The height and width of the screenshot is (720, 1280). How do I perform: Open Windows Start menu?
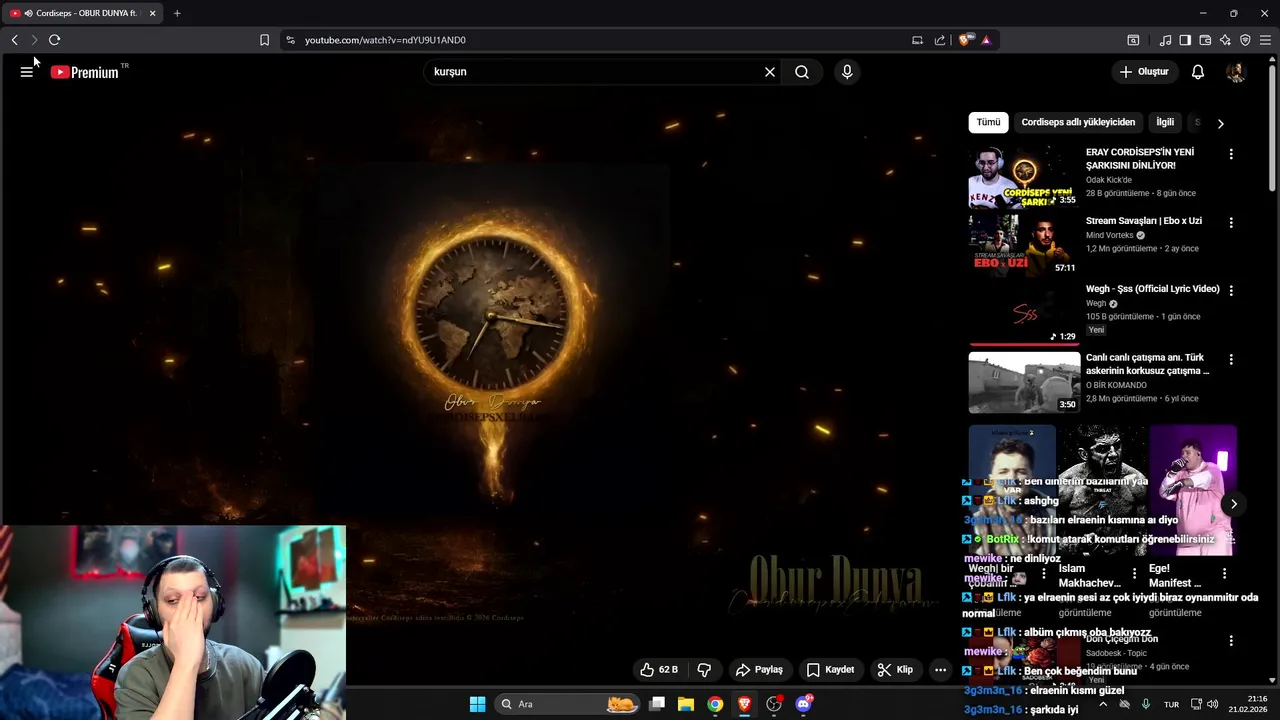[x=477, y=704]
